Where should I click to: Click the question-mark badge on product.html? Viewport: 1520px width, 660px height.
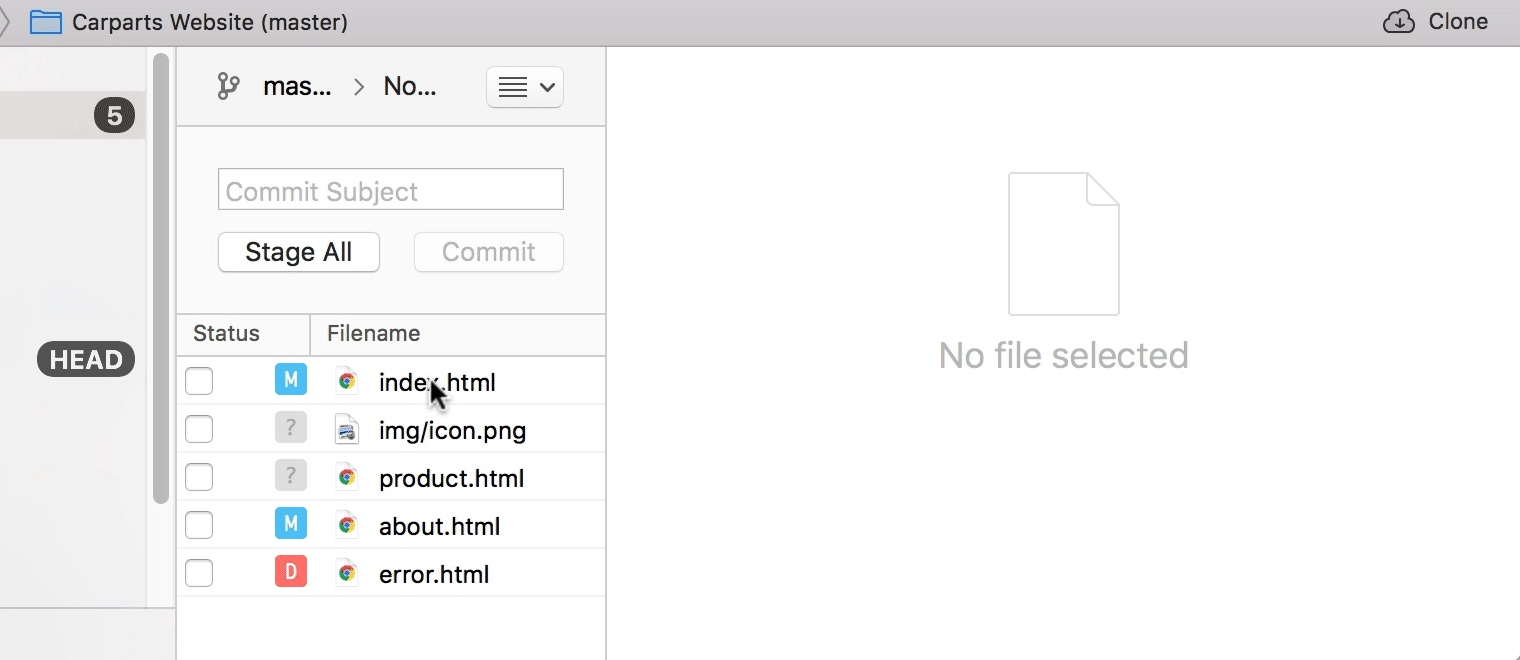tap(291, 476)
